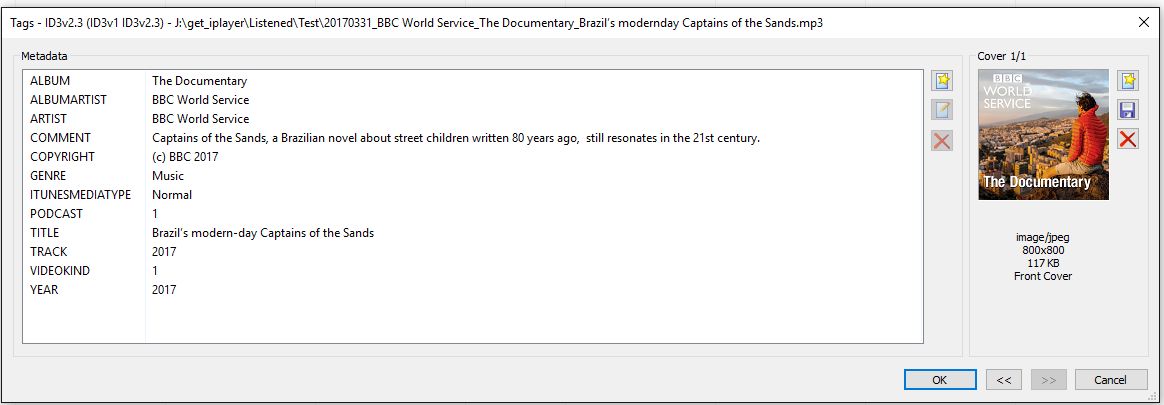Select the ALBUM metadata row
The width and height of the screenshot is (1164, 405).
[x=473, y=81]
